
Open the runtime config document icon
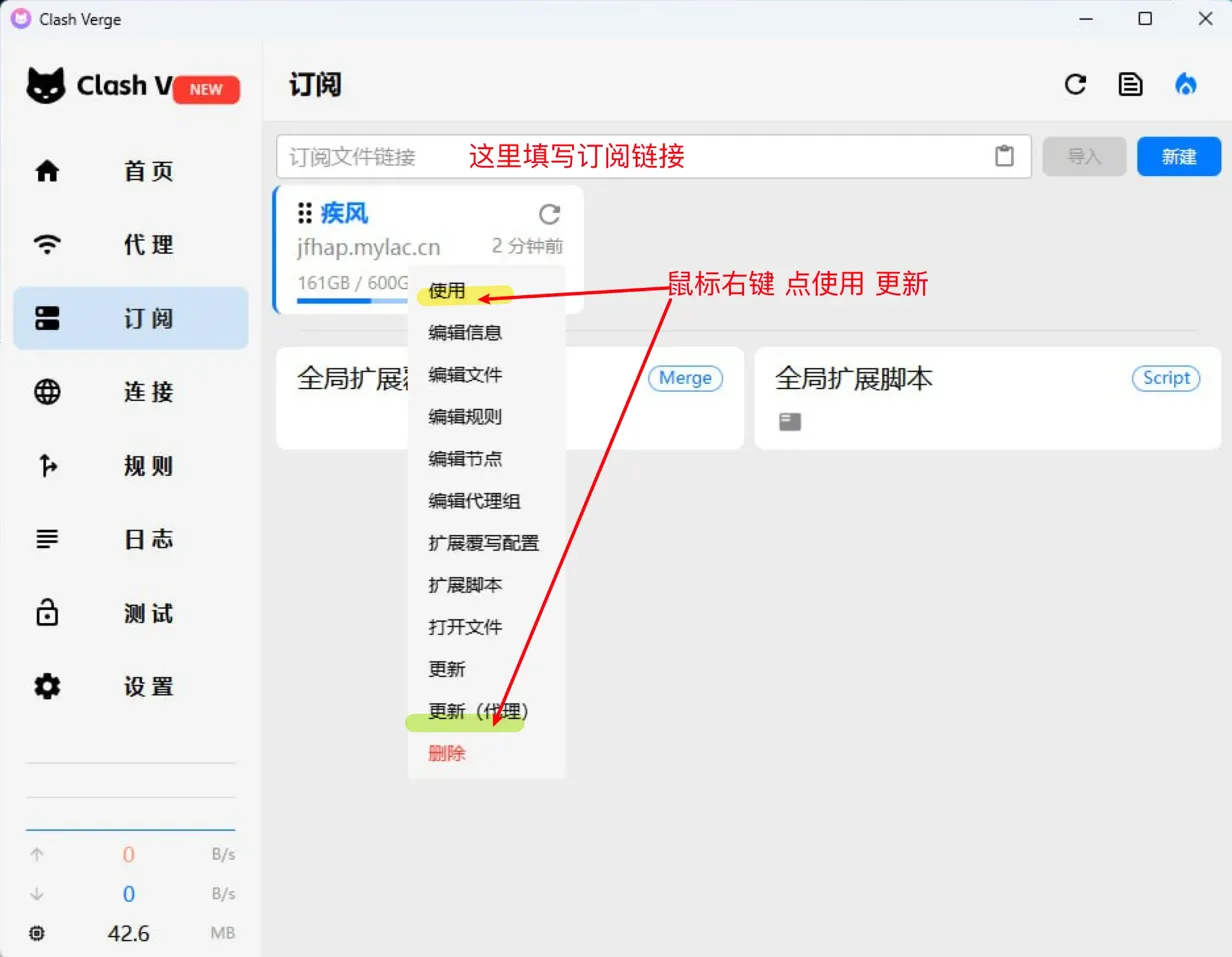coord(1130,85)
